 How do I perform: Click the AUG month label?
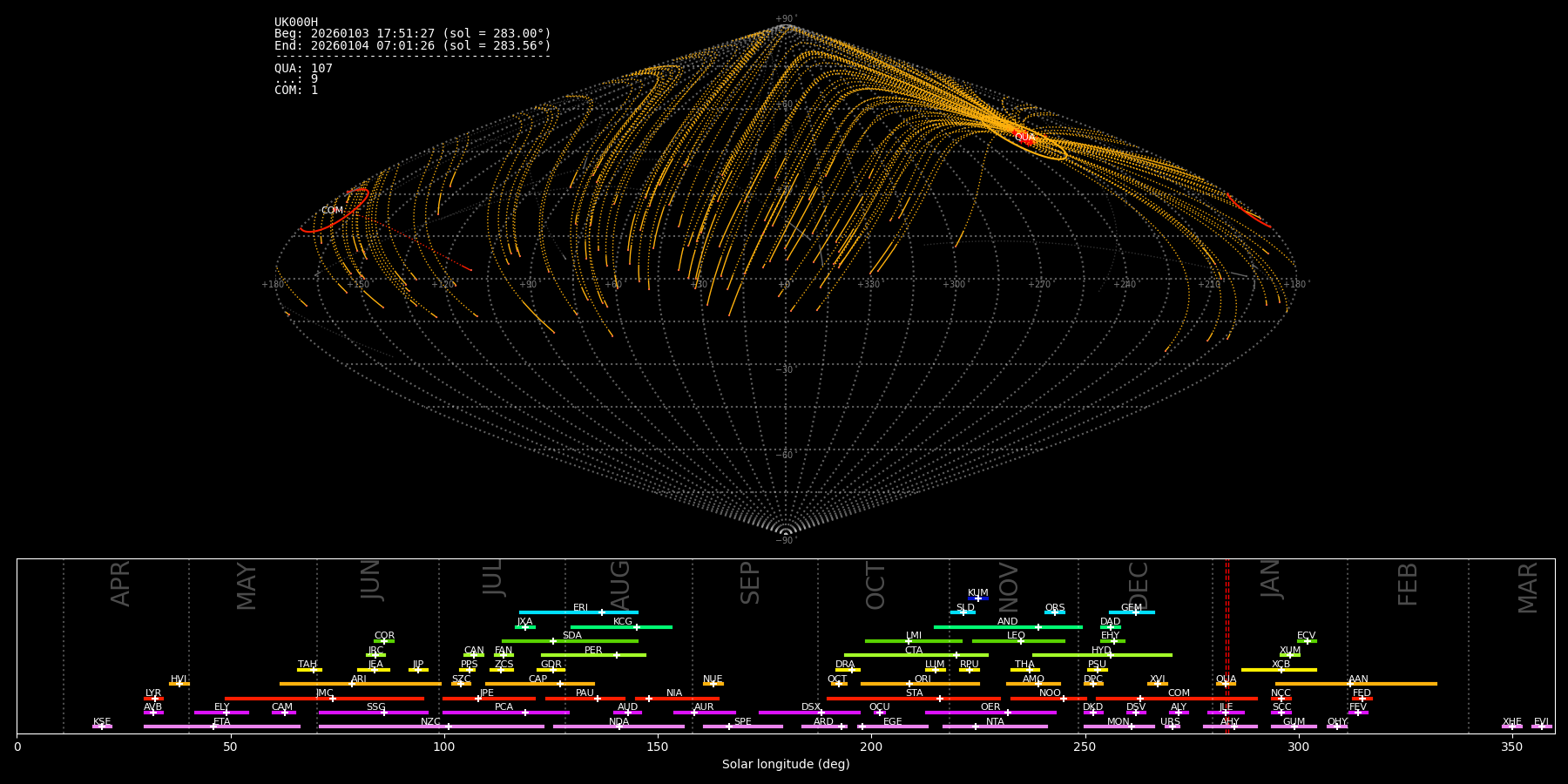pyautogui.click(x=619, y=585)
